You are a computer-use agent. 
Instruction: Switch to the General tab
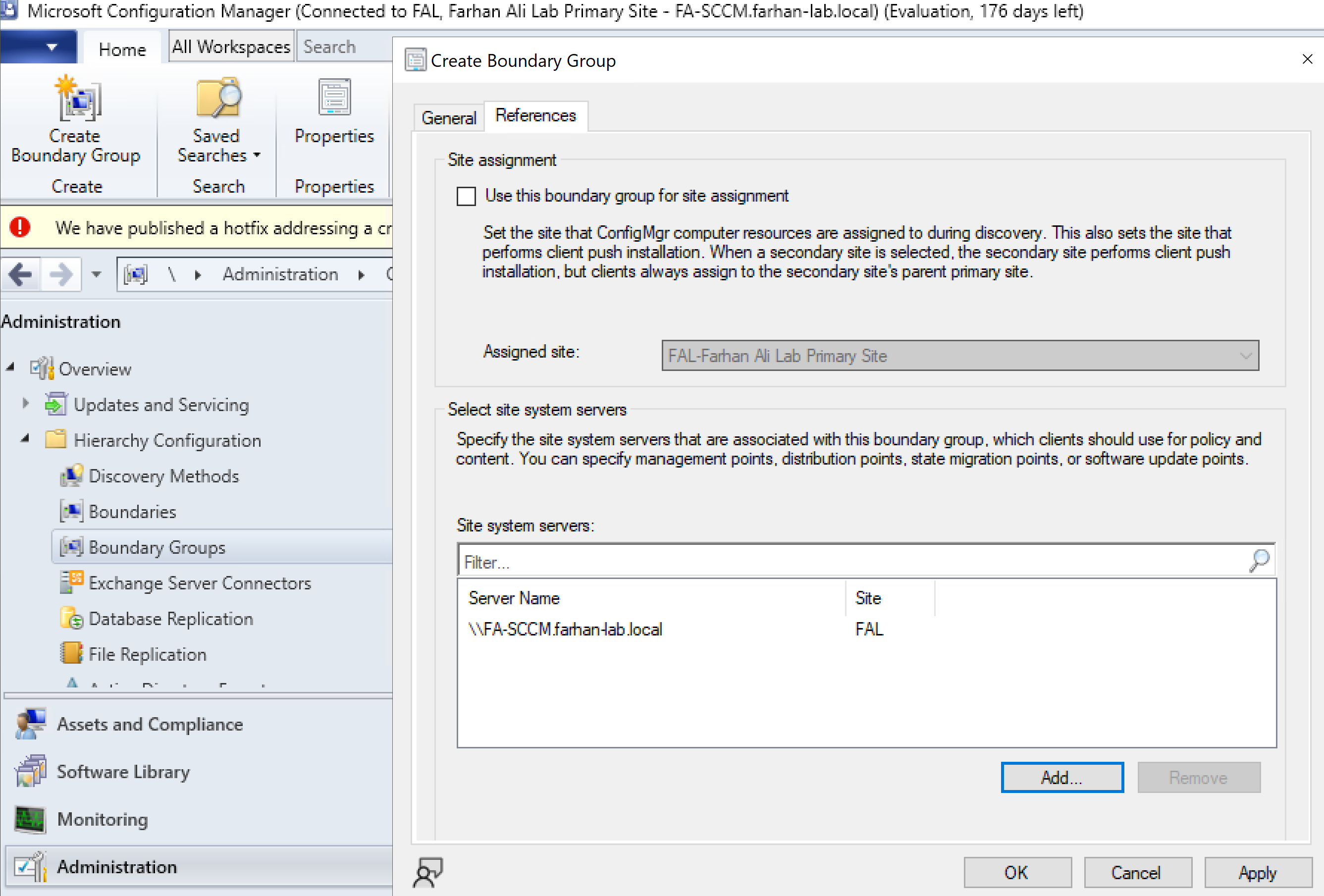pyautogui.click(x=448, y=118)
